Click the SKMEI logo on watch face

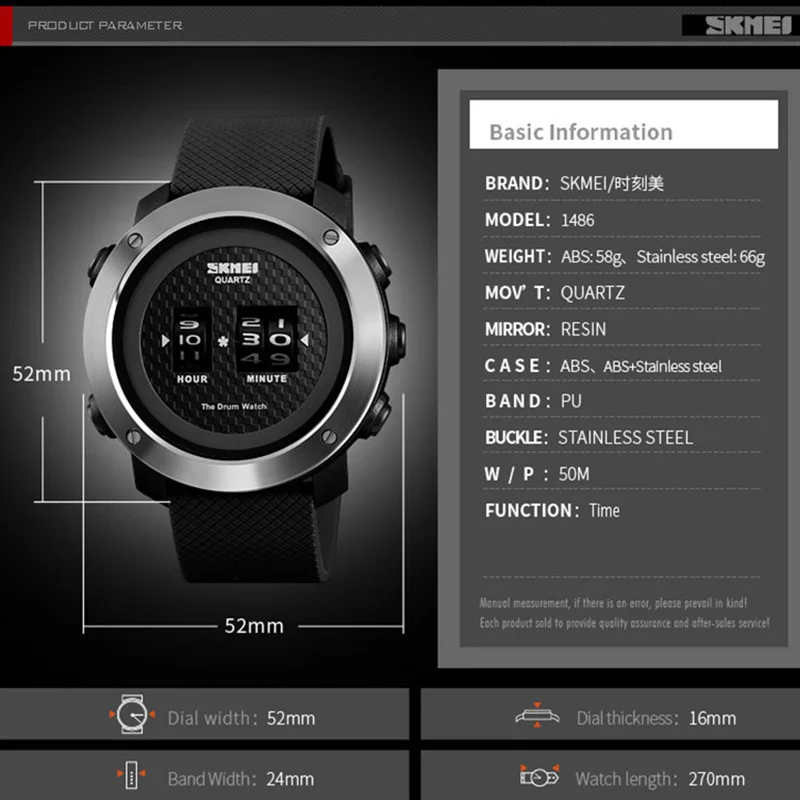(232, 268)
